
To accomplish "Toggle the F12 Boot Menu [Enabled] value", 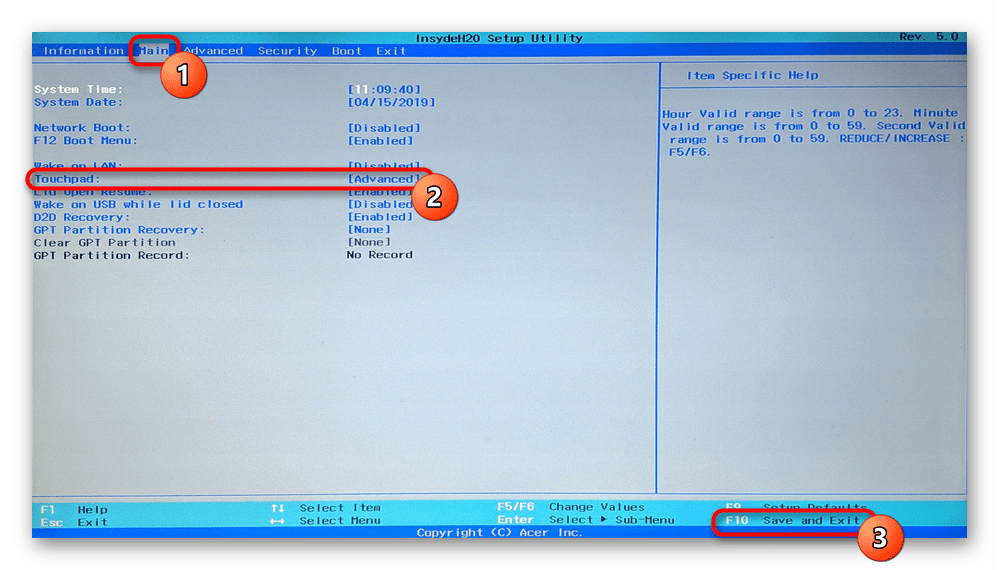I will 381,141.
